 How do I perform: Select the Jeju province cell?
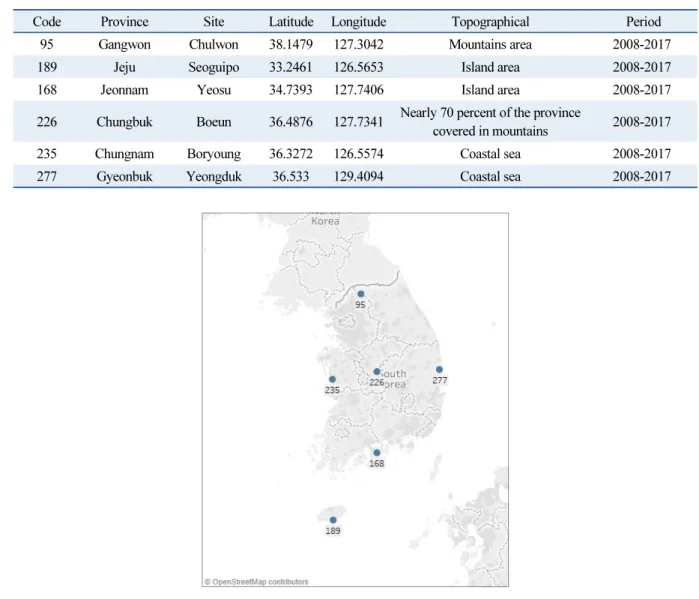click(124, 67)
